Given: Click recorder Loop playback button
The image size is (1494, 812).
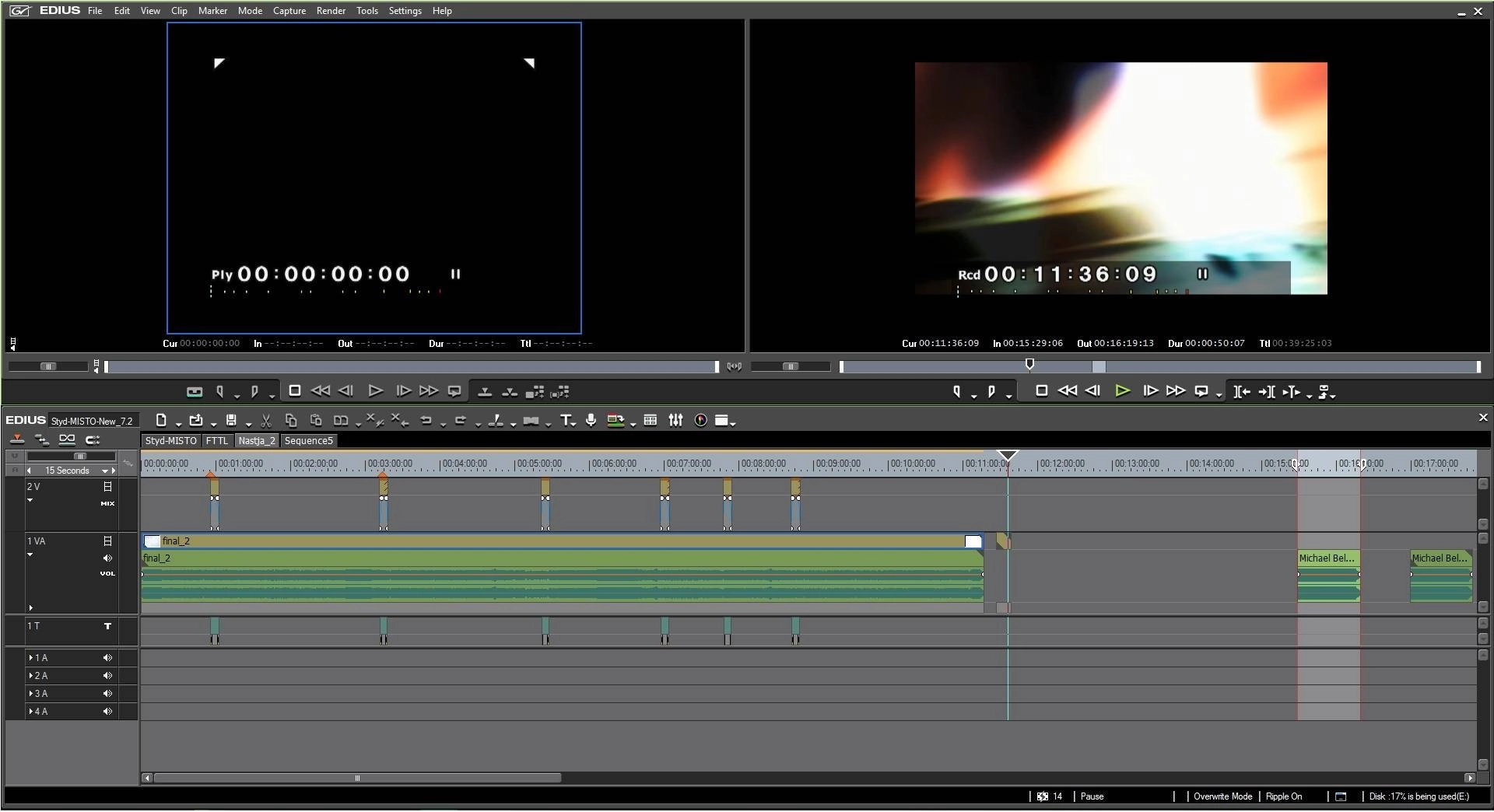Looking at the screenshot, I should click(1202, 391).
